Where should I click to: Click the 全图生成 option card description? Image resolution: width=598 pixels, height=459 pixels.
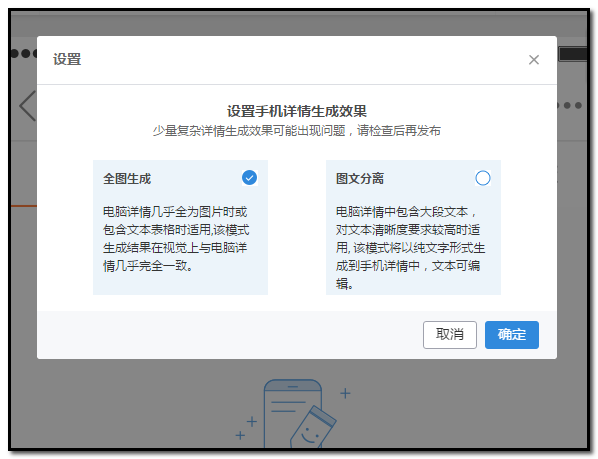(176, 239)
